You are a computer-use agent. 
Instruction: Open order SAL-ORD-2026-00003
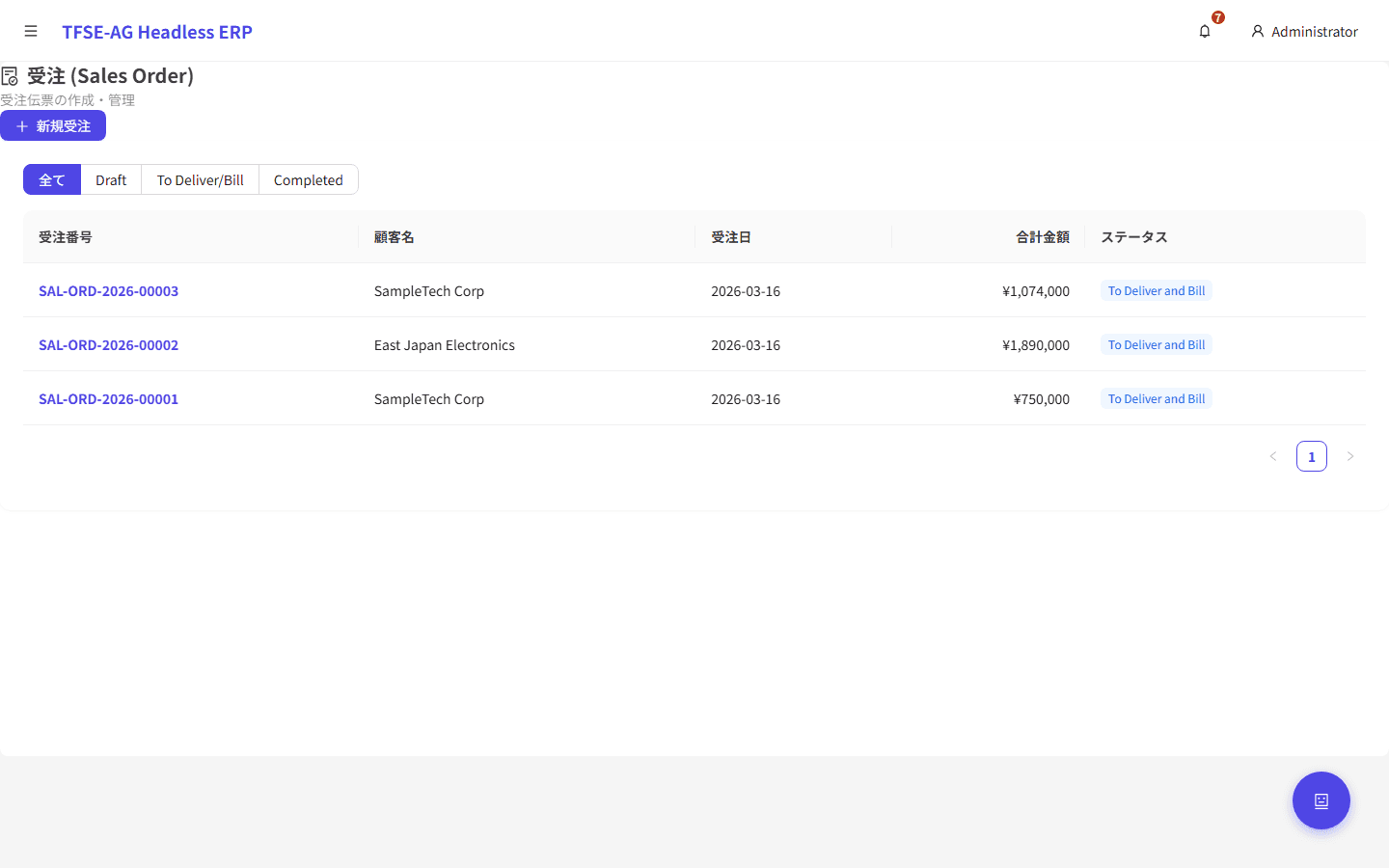(108, 291)
